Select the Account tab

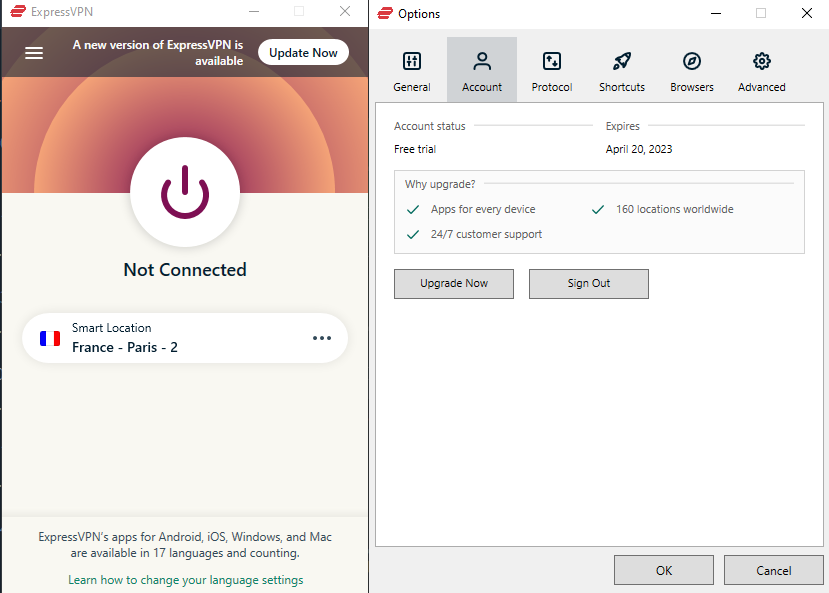tap(482, 72)
